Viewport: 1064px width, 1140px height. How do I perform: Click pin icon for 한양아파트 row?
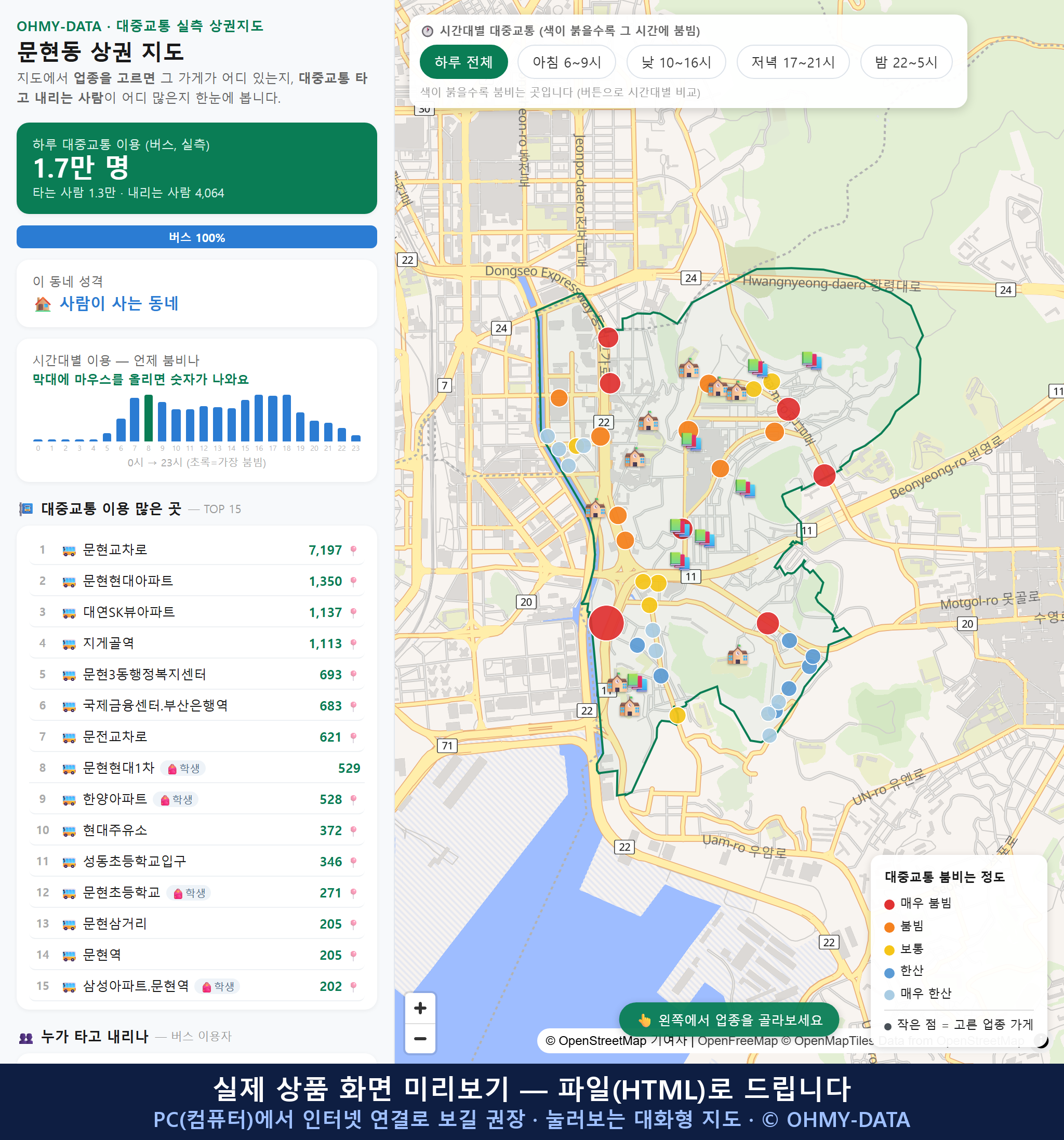(353, 799)
